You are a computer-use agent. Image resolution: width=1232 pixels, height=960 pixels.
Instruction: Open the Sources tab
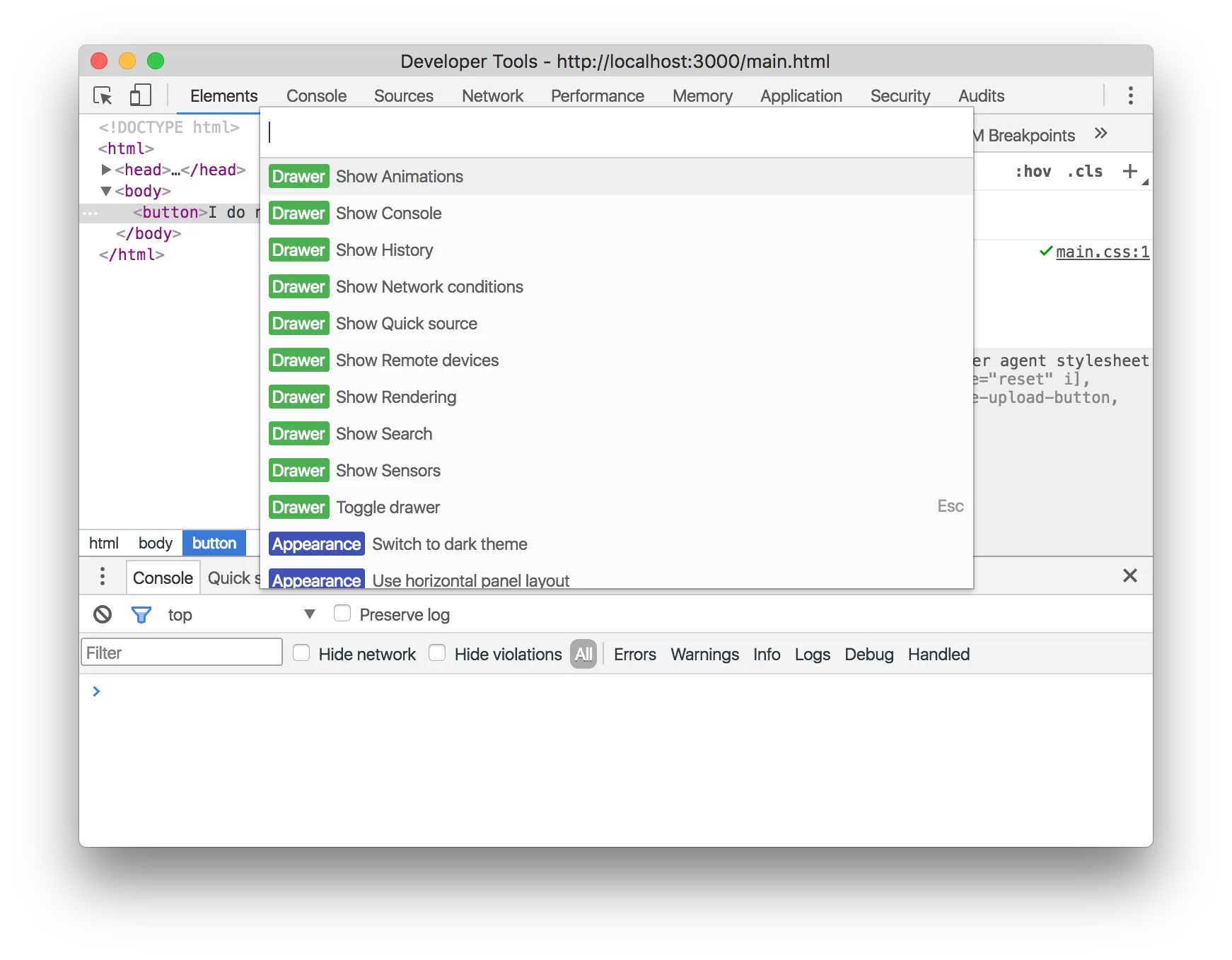tap(403, 95)
